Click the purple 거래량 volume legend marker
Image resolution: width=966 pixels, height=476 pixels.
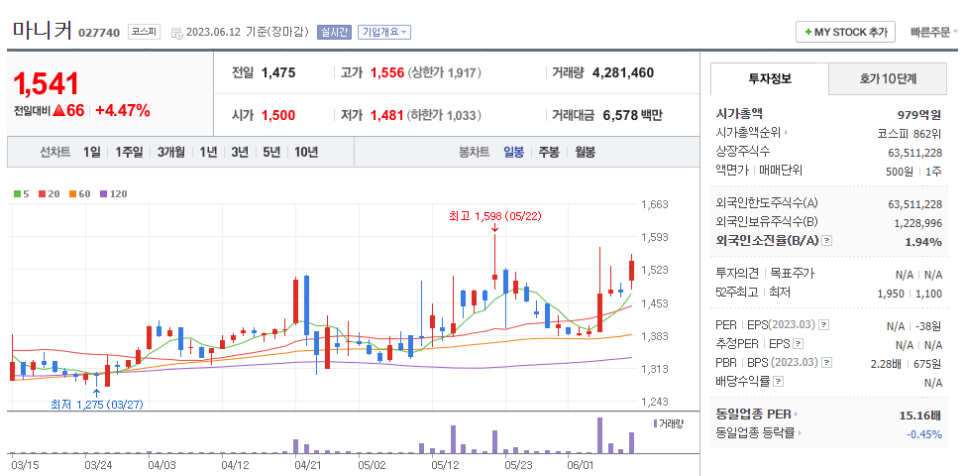[656, 423]
